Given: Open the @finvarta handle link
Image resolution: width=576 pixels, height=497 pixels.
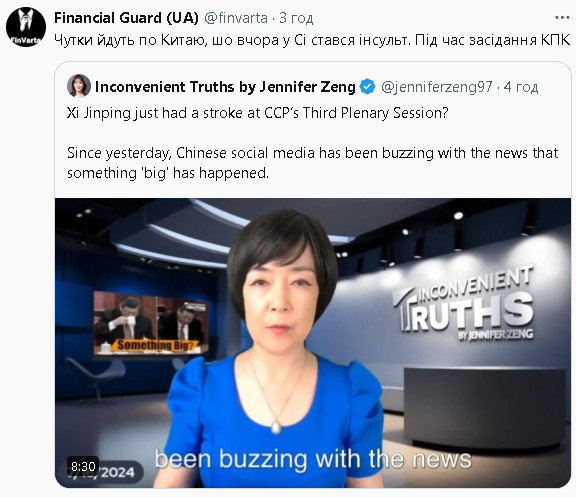Looking at the screenshot, I should click(235, 18).
